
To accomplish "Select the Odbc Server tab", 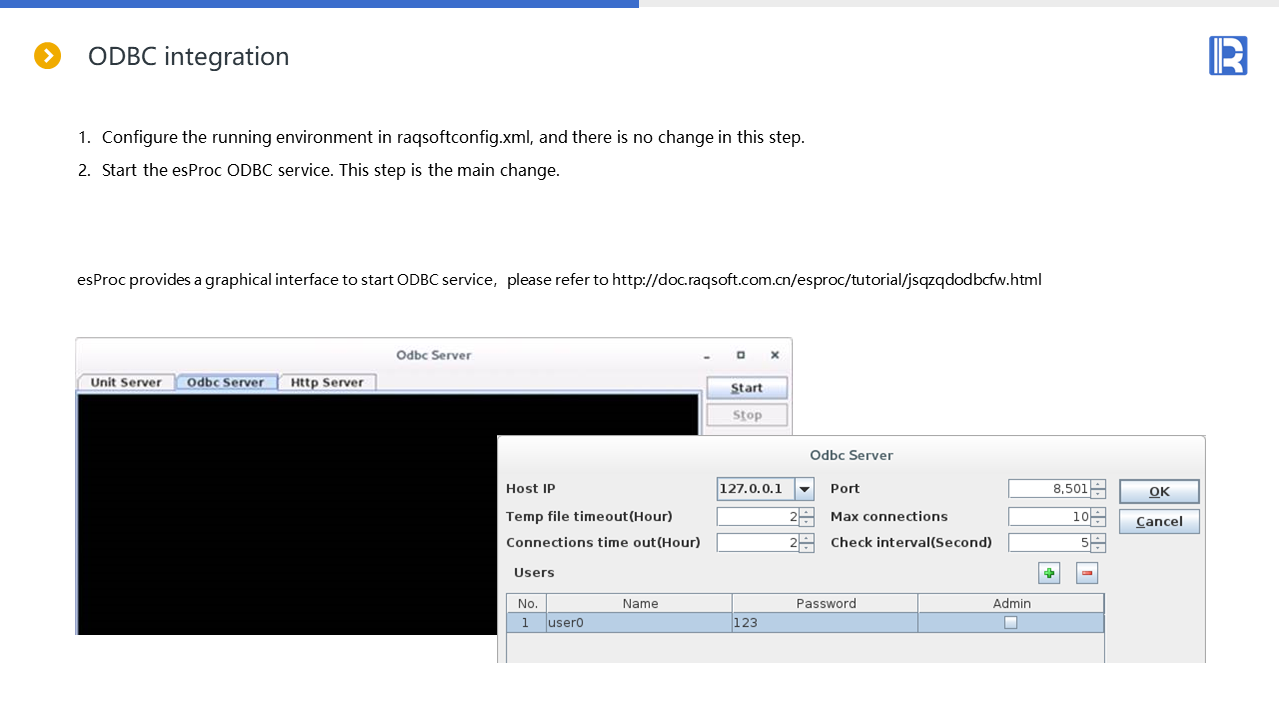I will pyautogui.click(x=226, y=382).
